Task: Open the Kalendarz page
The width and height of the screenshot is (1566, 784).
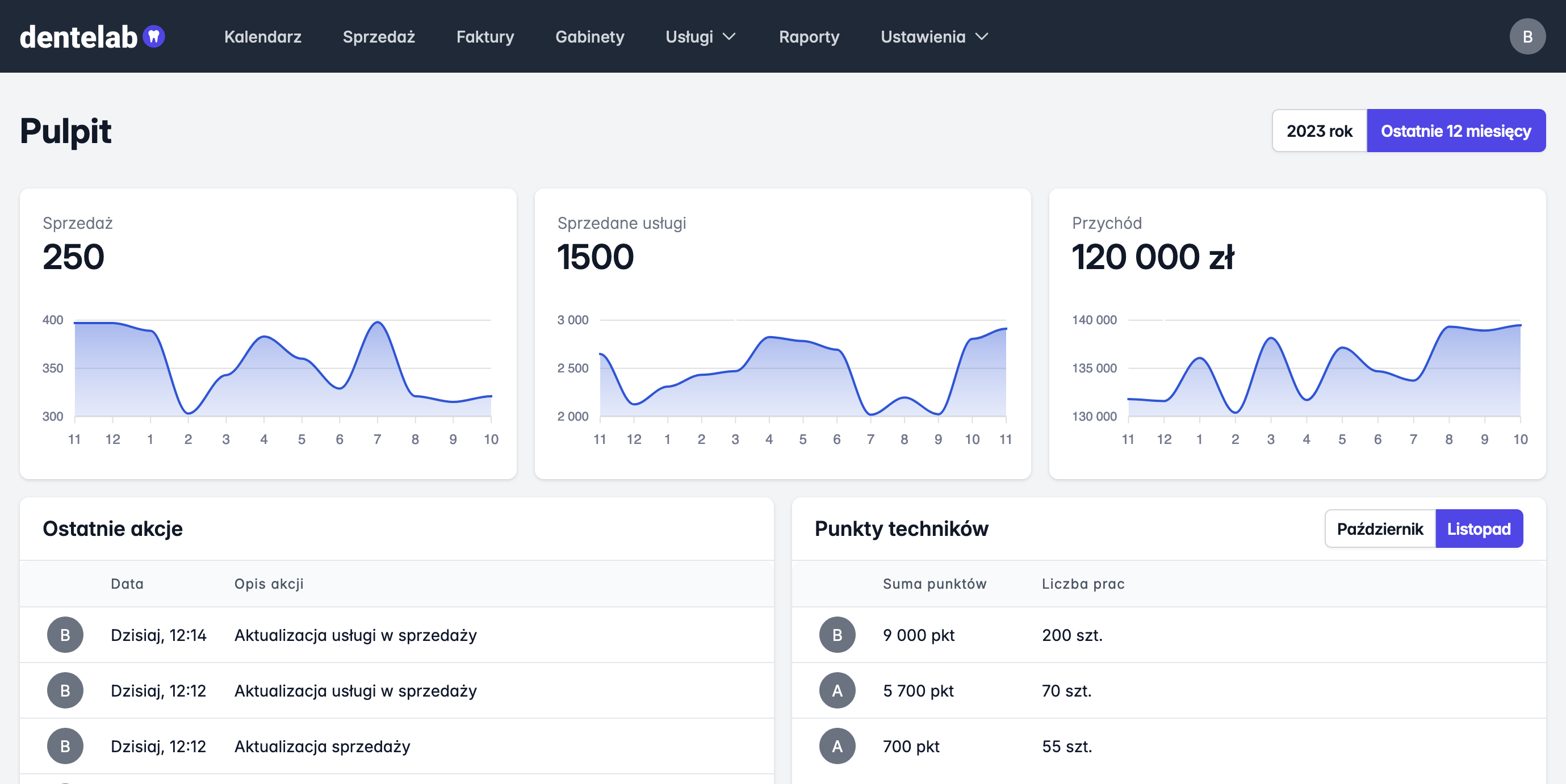Action: click(x=263, y=36)
